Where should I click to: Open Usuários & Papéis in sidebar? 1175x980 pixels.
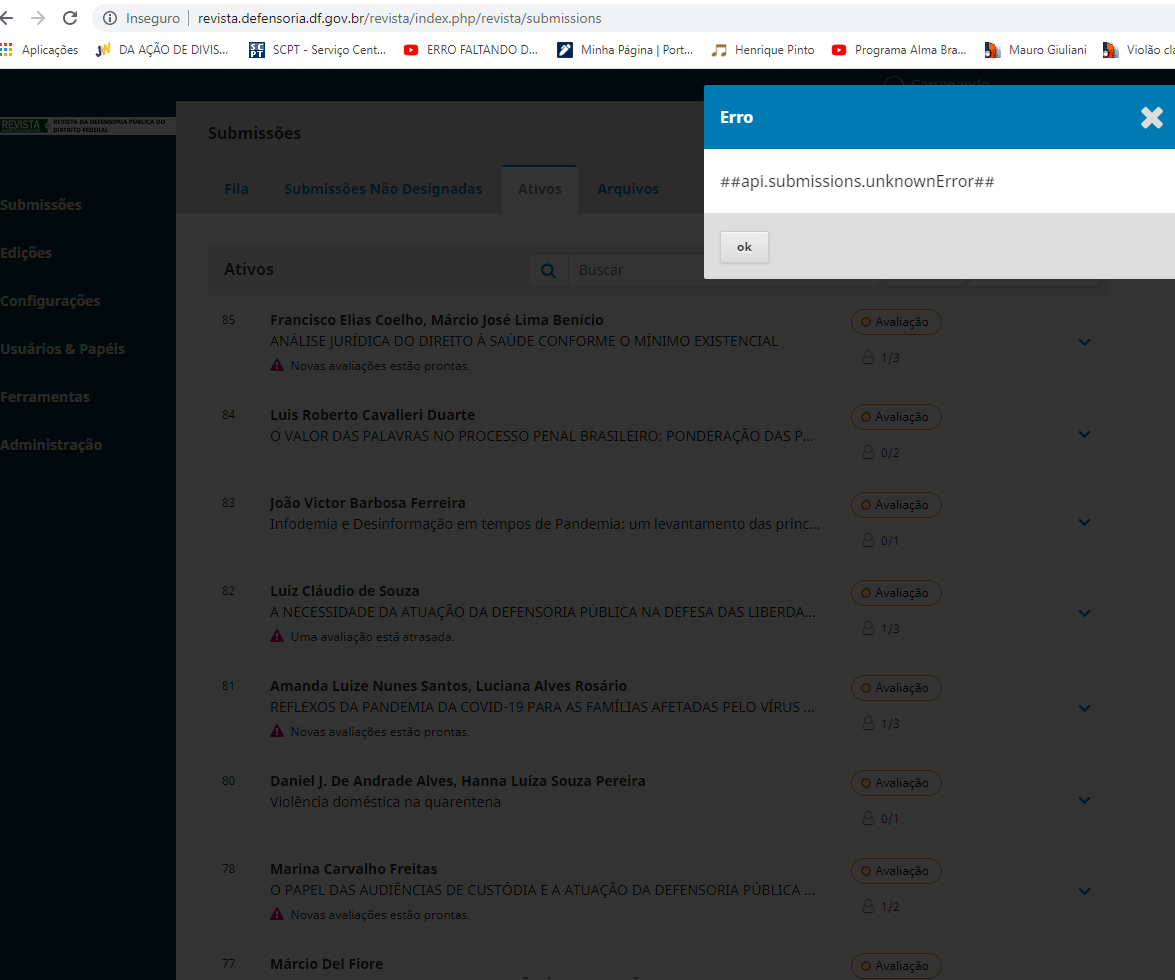[62, 349]
